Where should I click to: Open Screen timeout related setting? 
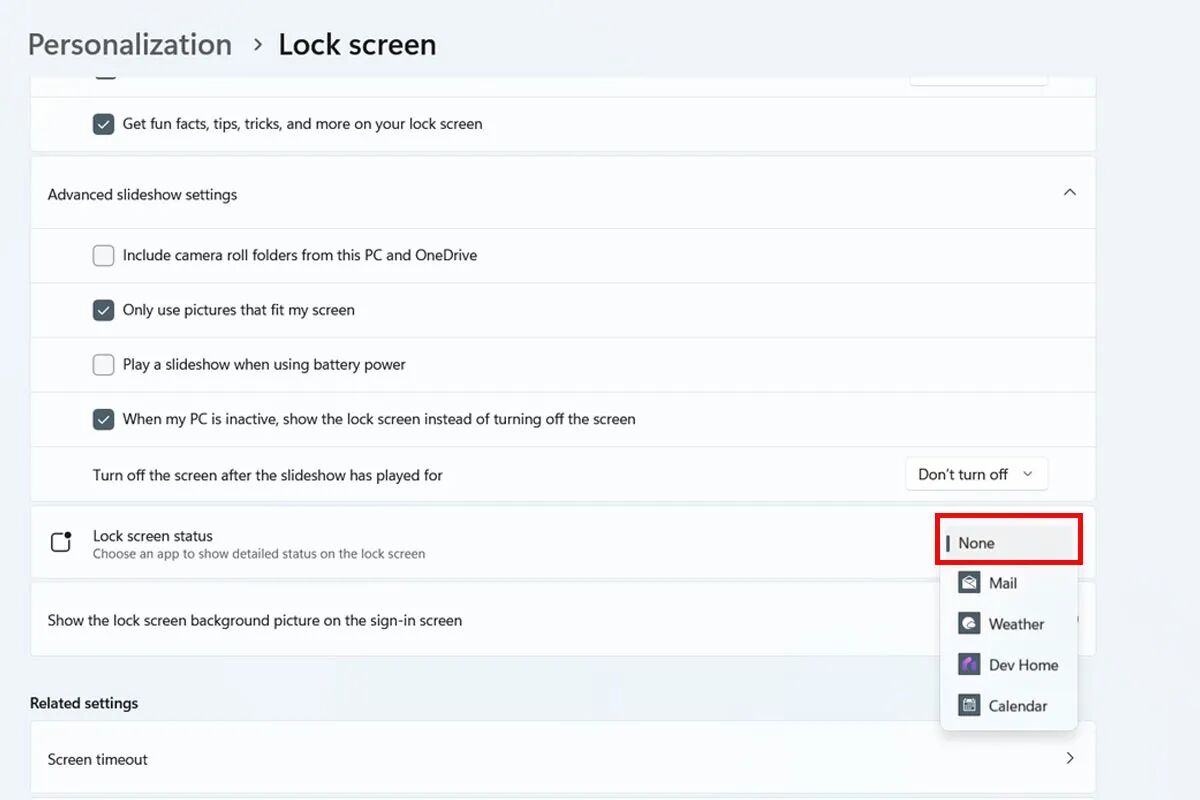[x=98, y=759]
